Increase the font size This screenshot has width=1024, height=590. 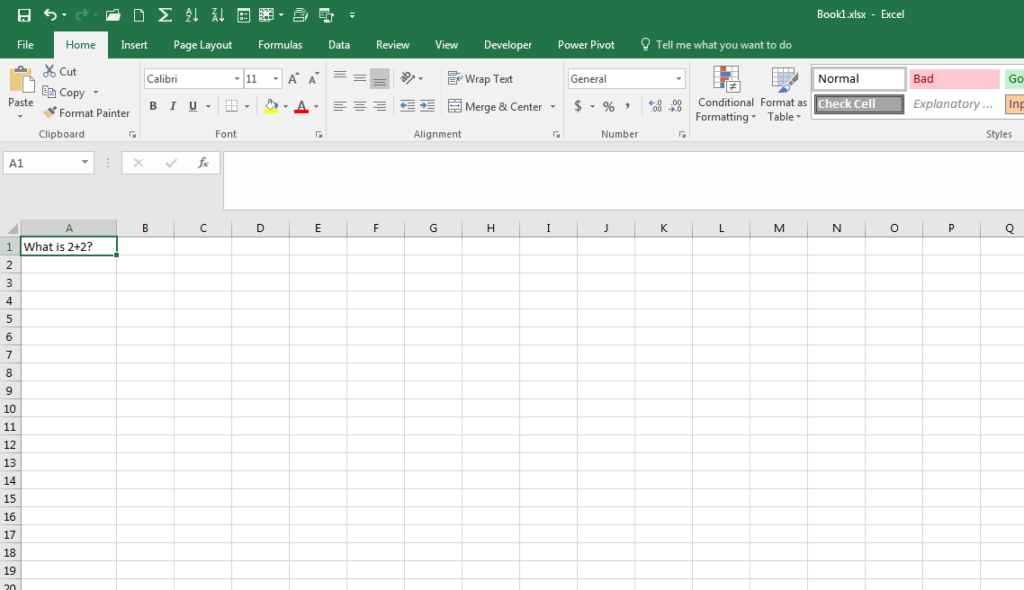click(293, 78)
